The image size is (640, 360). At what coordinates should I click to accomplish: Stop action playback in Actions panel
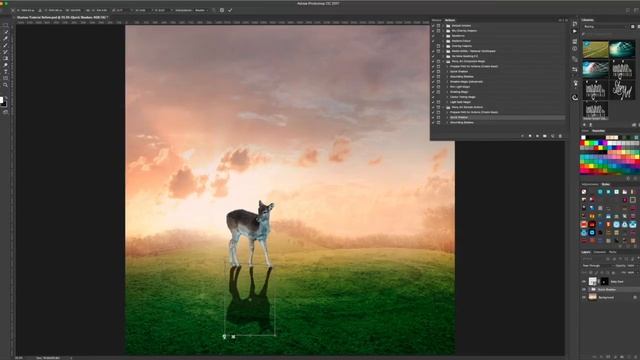pos(522,136)
